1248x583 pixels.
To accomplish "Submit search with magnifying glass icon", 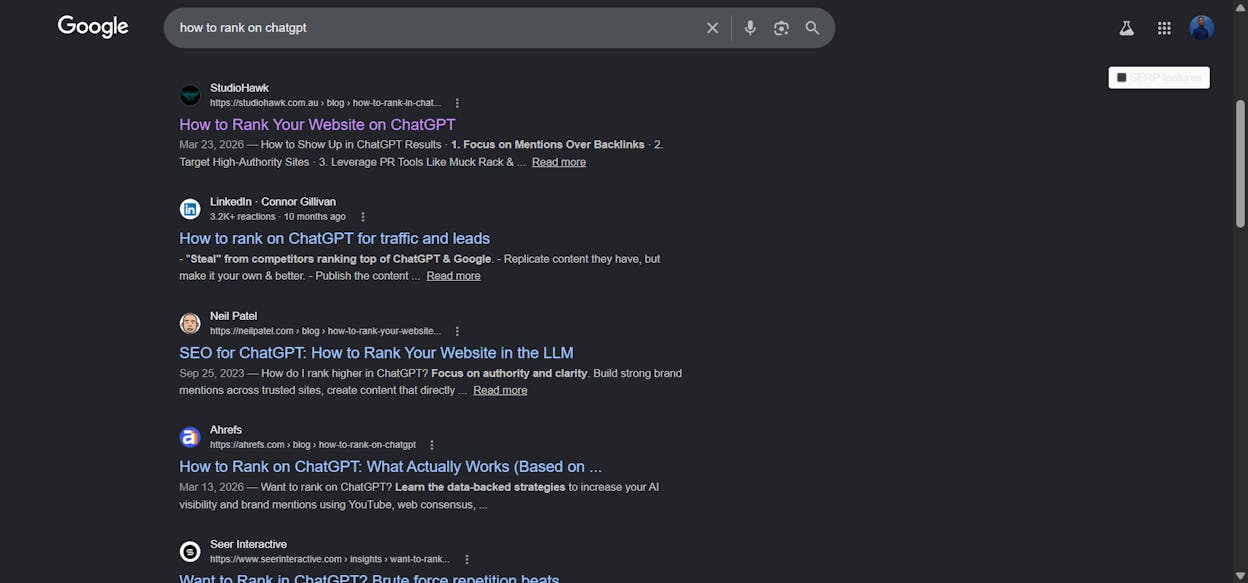I will click(812, 28).
